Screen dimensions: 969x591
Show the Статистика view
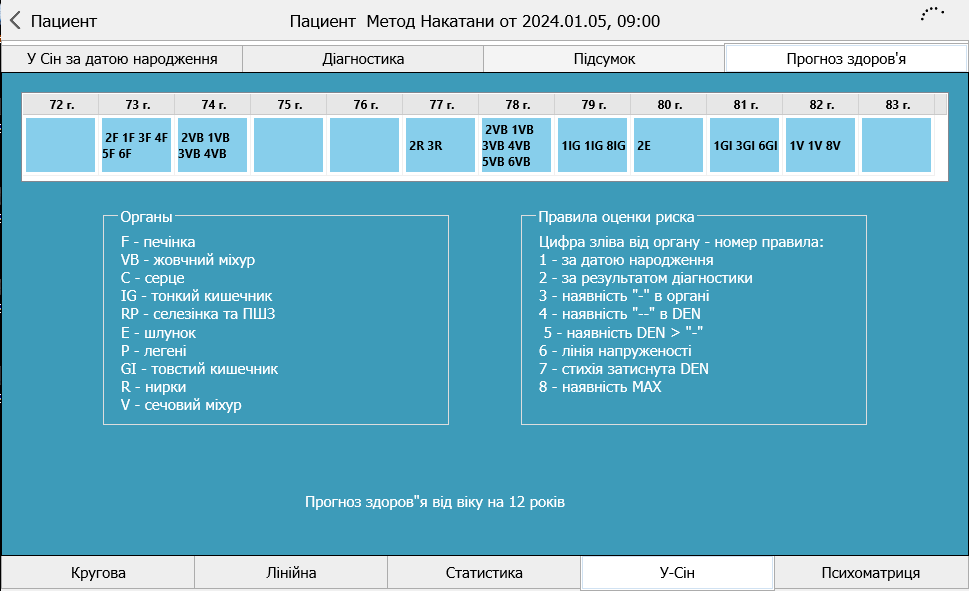(484, 573)
